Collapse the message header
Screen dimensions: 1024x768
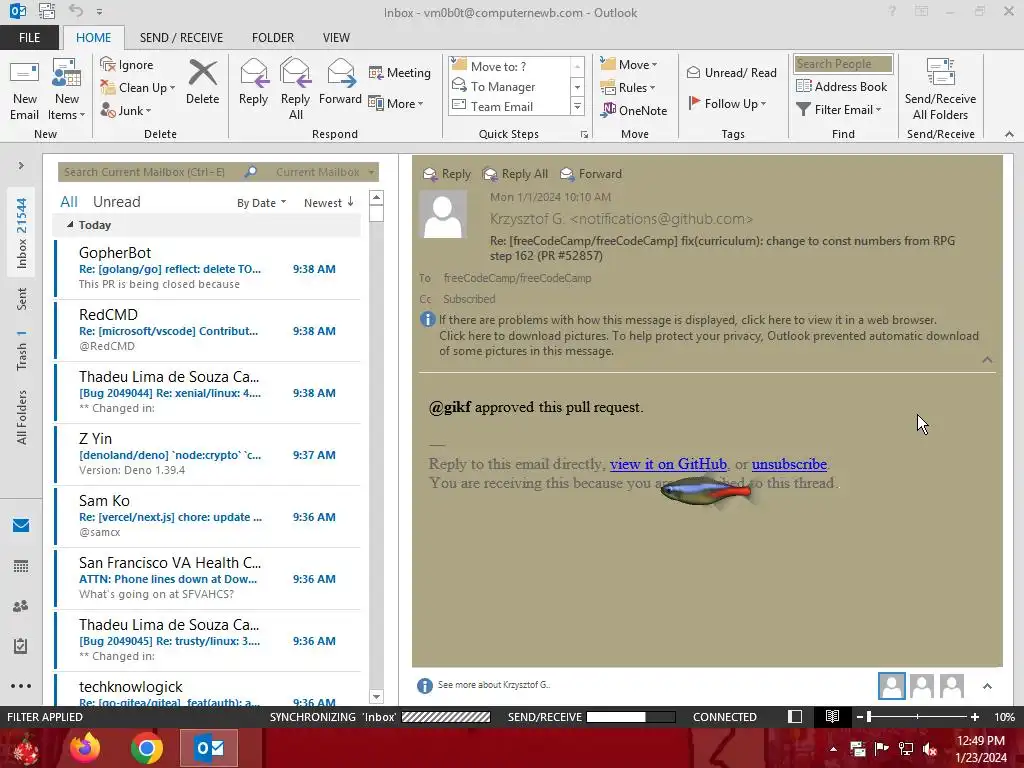click(987, 360)
